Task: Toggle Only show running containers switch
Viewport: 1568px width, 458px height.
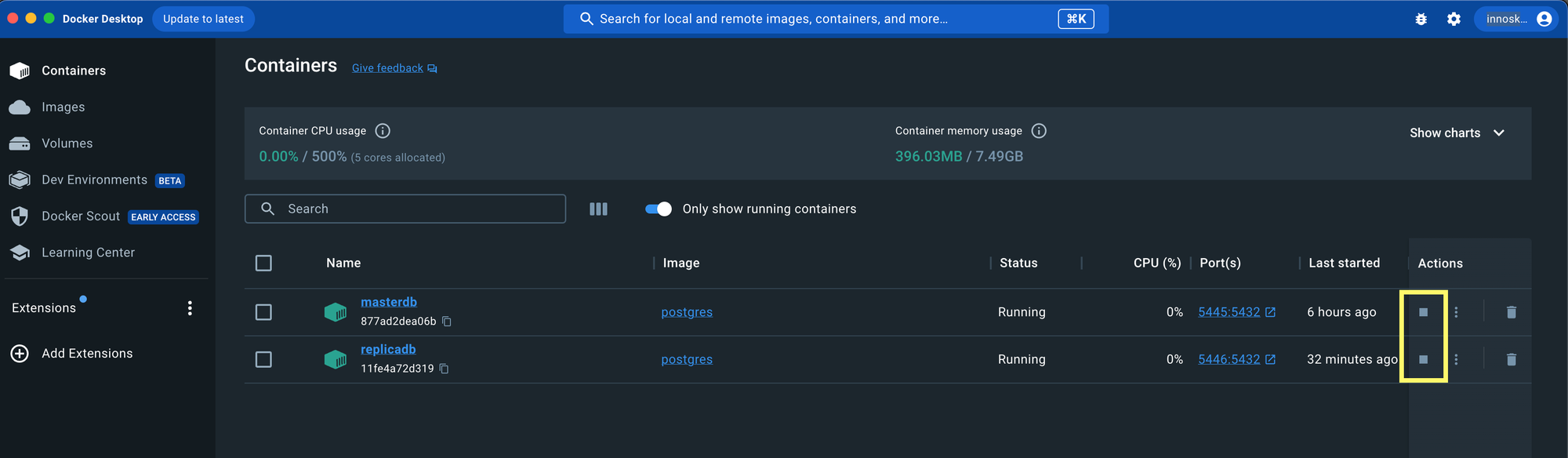Action: point(658,209)
